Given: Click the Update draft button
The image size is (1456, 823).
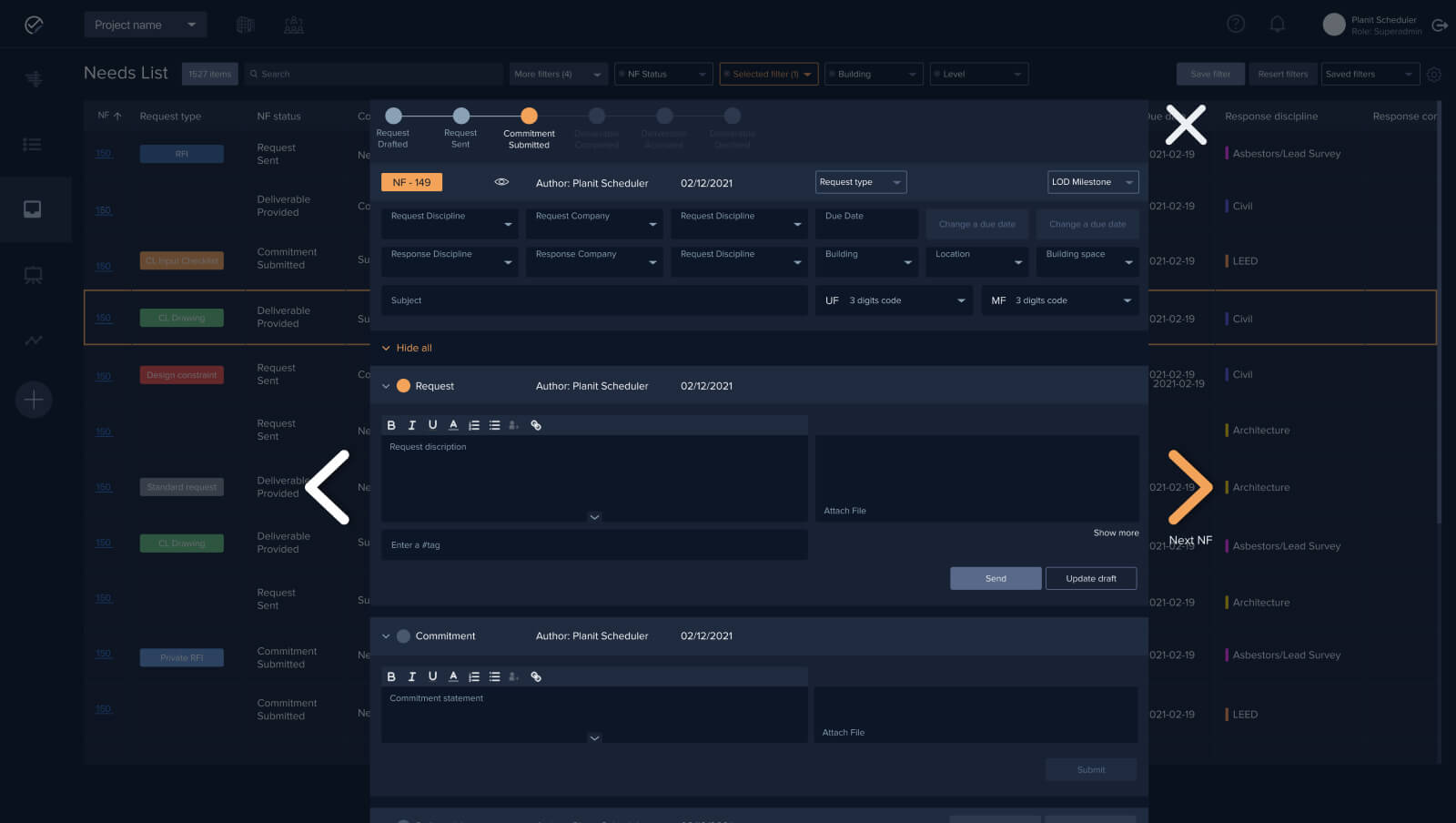Looking at the screenshot, I should pyautogui.click(x=1090, y=579).
